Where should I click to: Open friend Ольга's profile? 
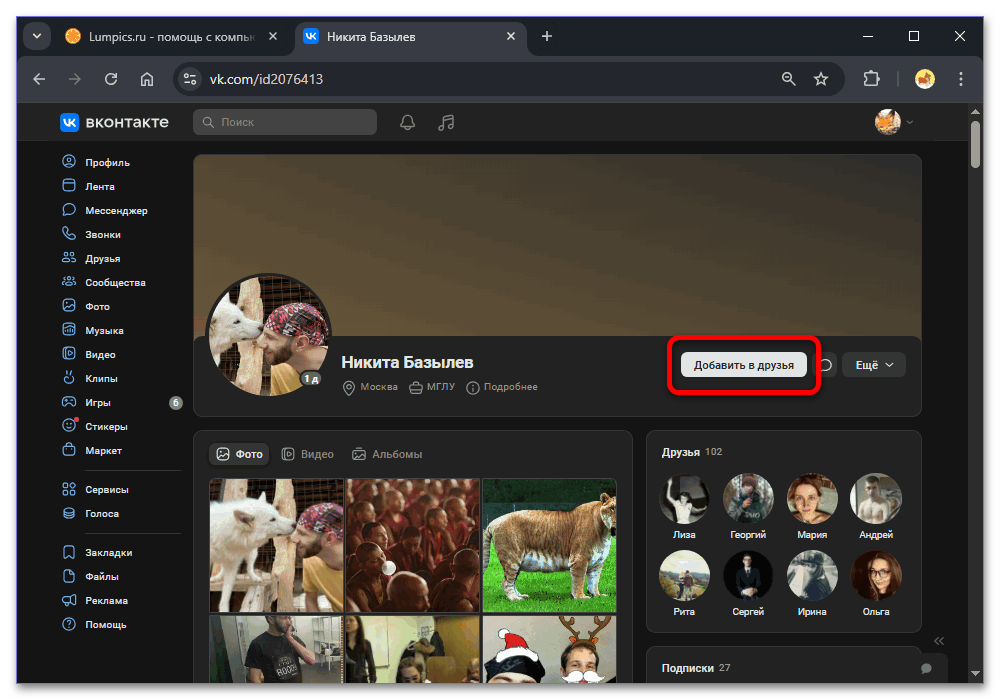coord(876,584)
